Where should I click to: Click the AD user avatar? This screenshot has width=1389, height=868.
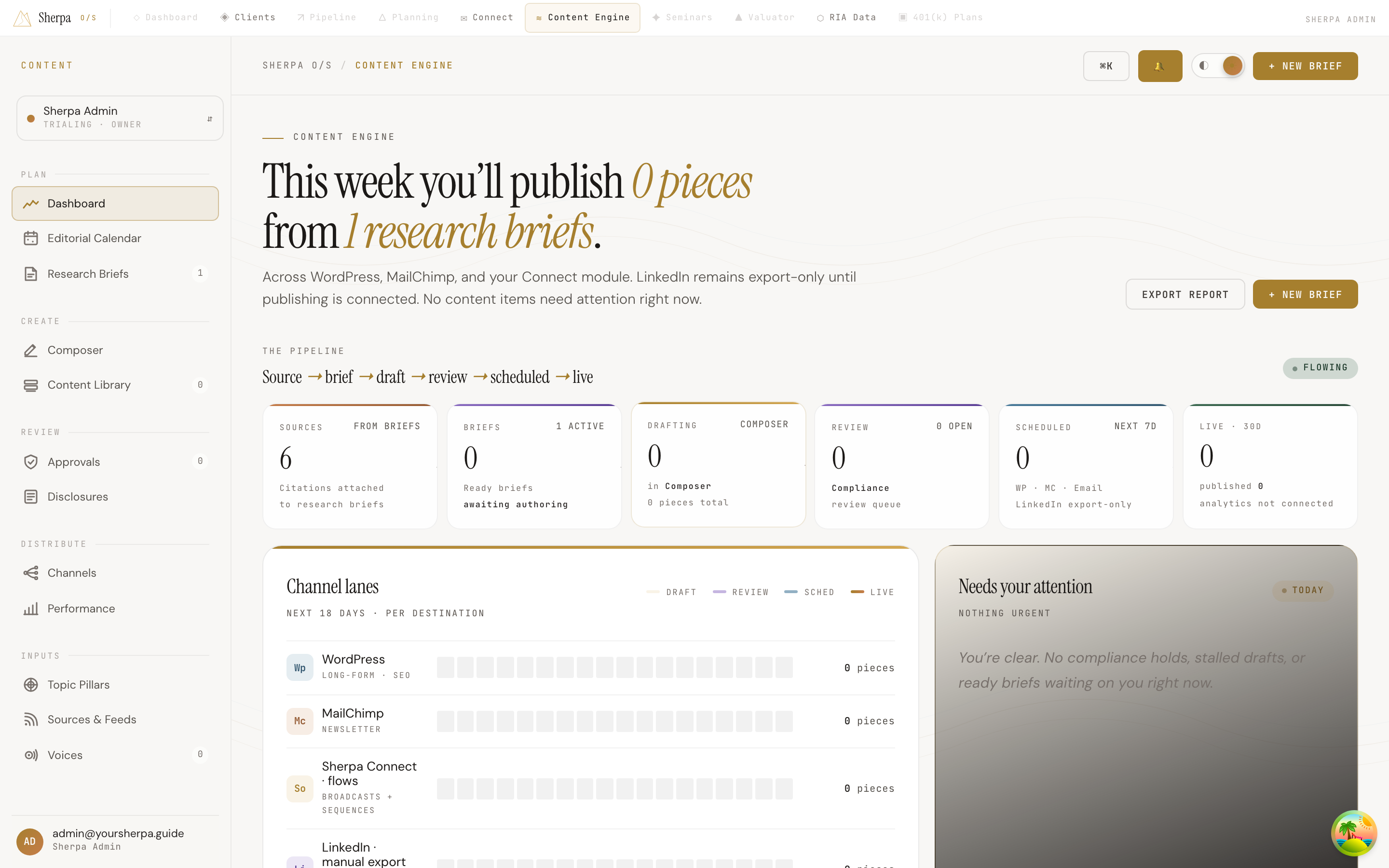click(30, 841)
